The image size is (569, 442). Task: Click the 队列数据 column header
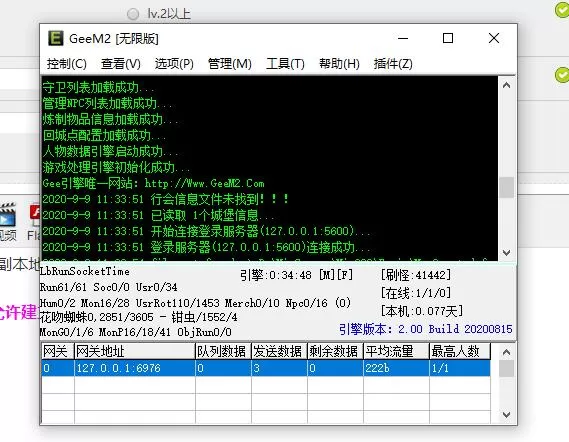pos(223,351)
